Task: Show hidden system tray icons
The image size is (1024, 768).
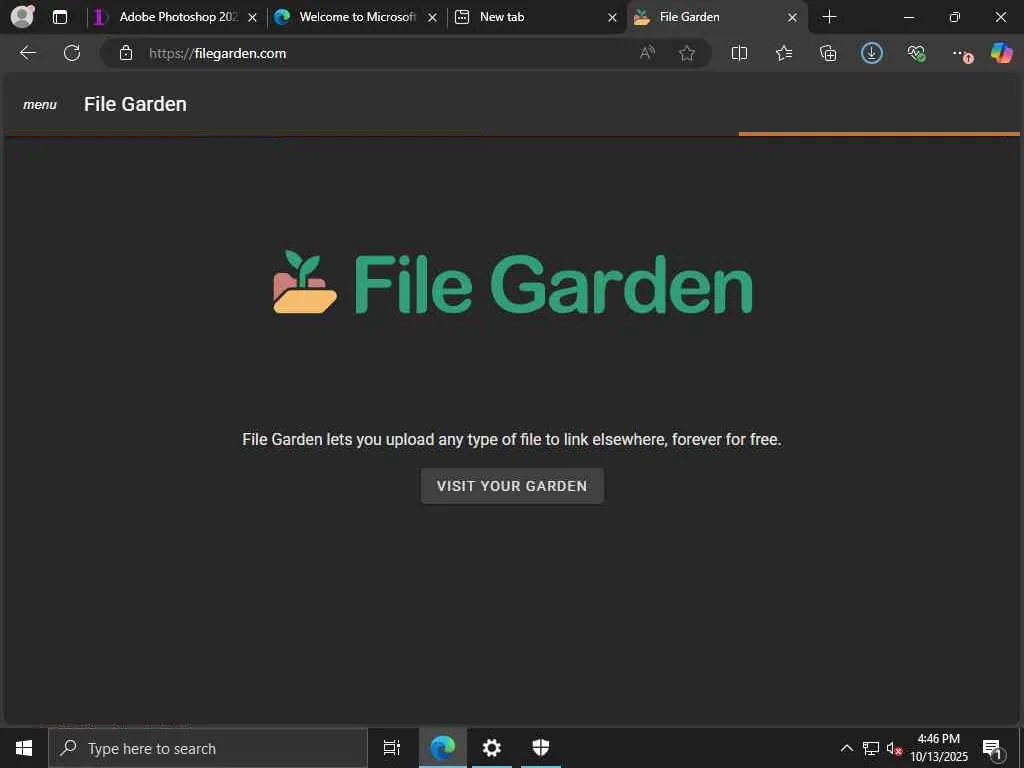Action: 846,748
